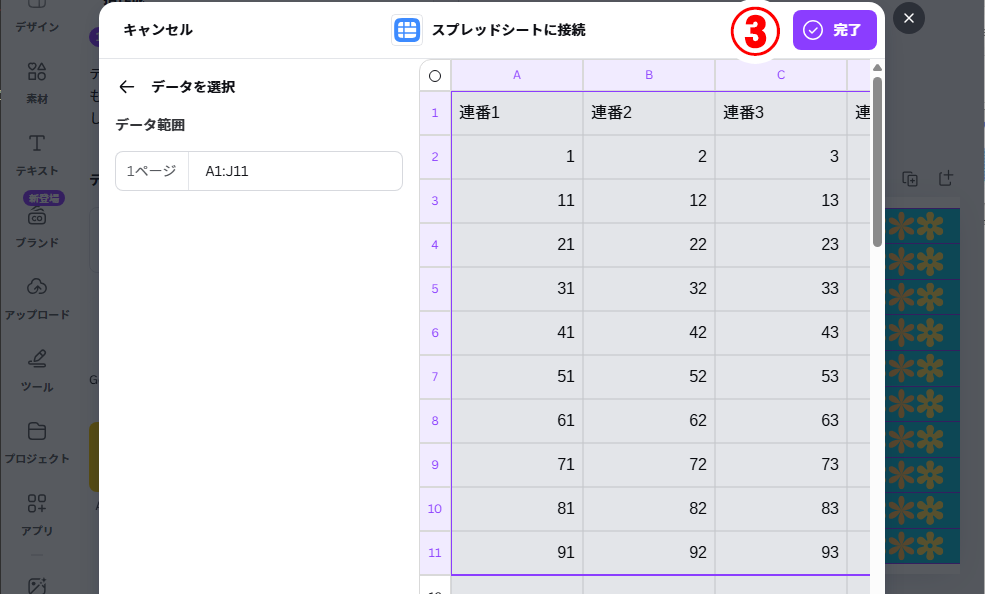Click the back arrow beside データを選択
985x594 pixels.
click(126, 87)
